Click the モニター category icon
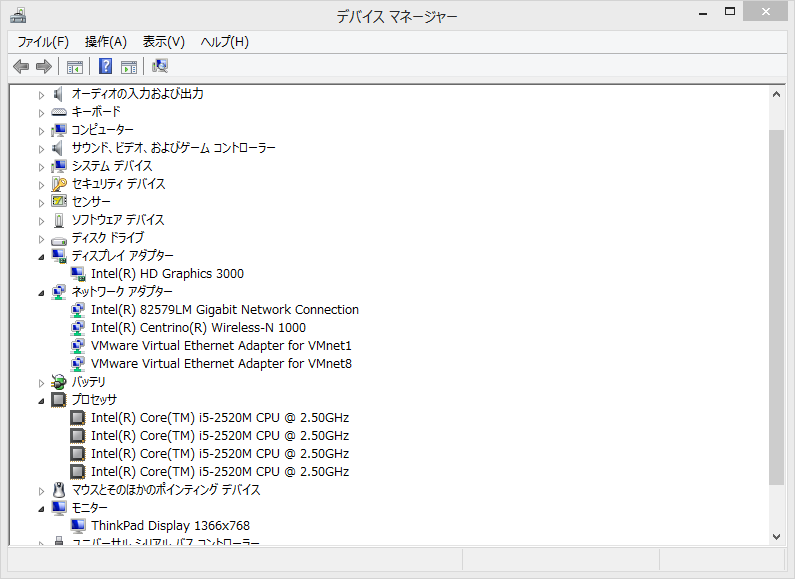The image size is (795, 579). pyautogui.click(x=59, y=508)
